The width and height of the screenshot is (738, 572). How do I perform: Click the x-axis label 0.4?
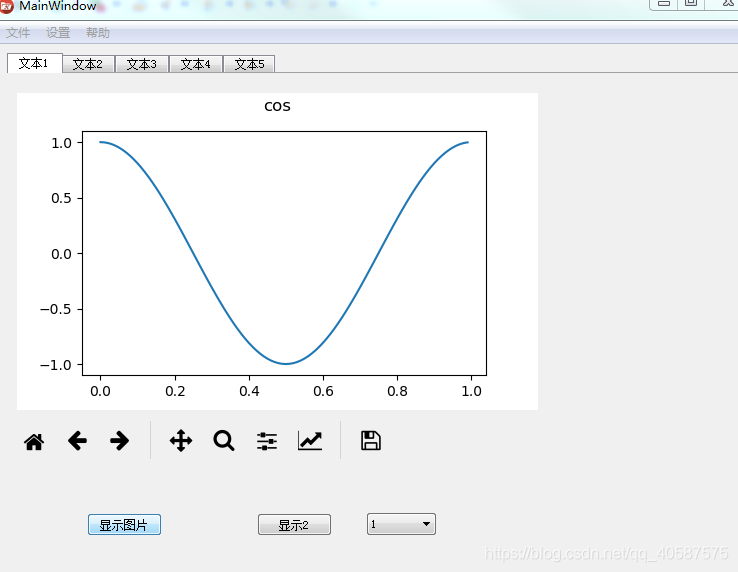pos(249,391)
